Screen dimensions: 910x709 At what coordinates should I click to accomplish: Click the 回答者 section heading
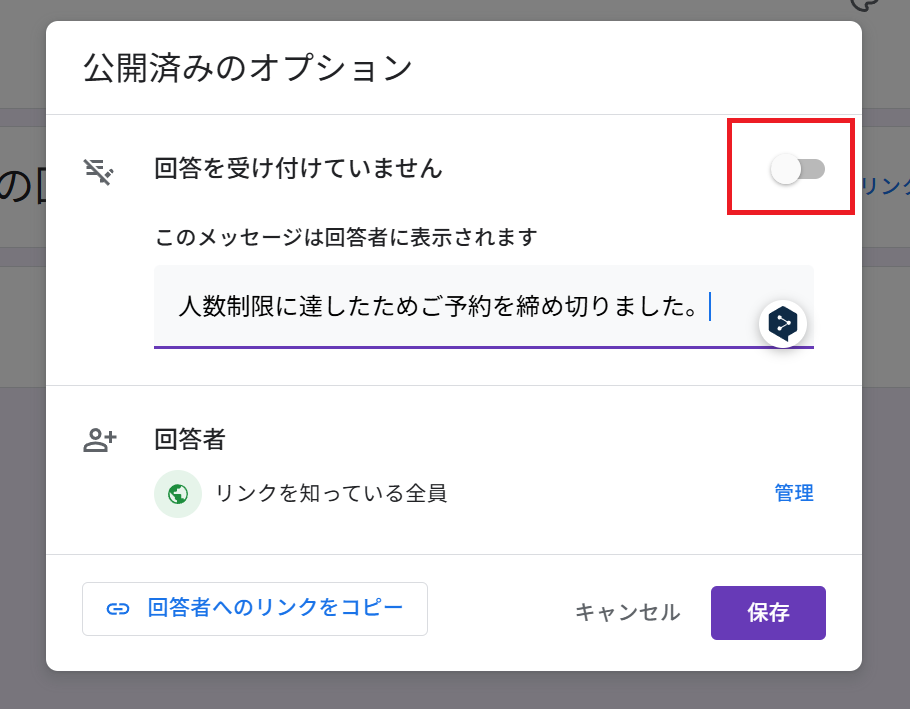click(x=190, y=439)
